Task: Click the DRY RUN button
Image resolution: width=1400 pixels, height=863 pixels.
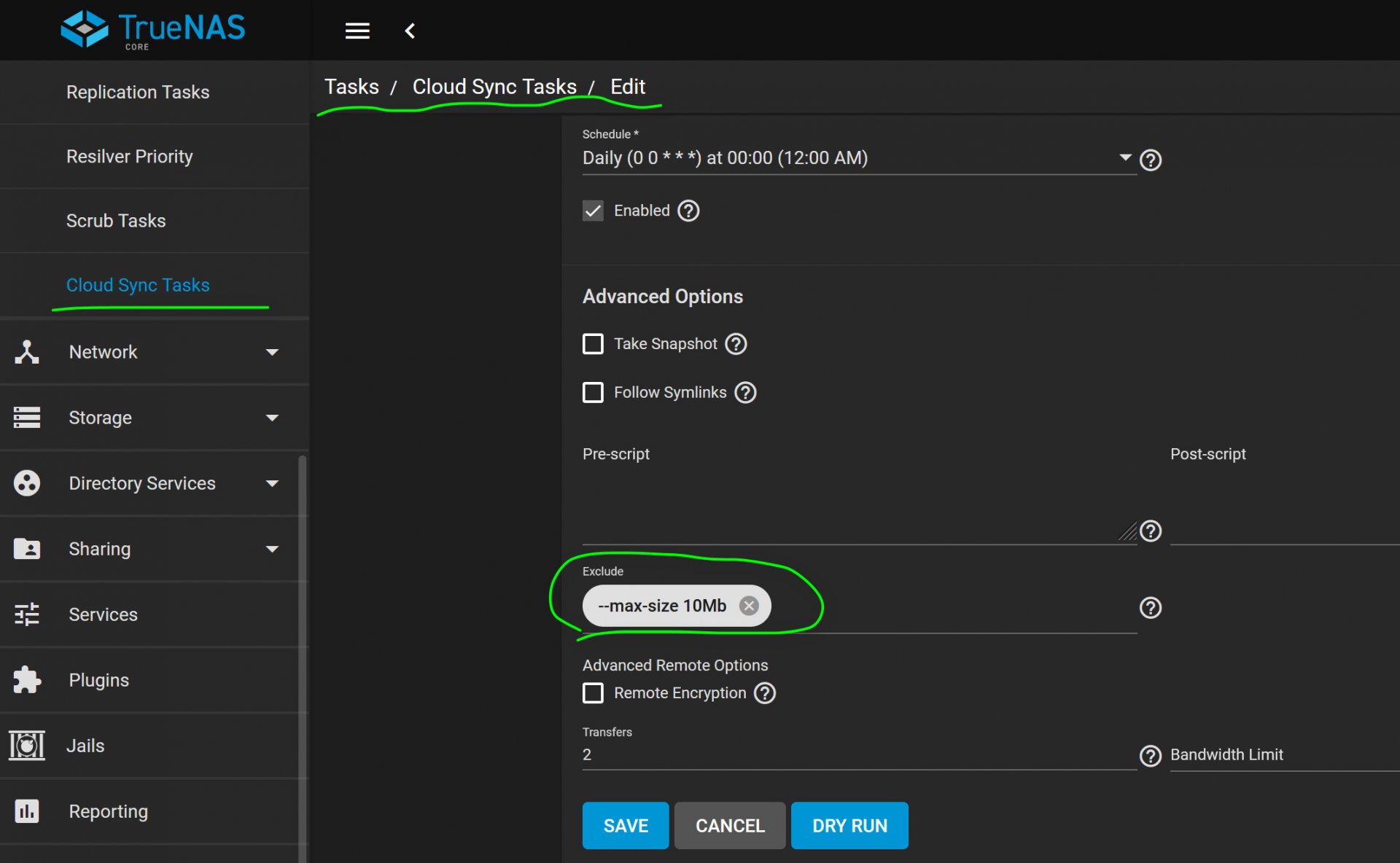Action: coord(849,825)
